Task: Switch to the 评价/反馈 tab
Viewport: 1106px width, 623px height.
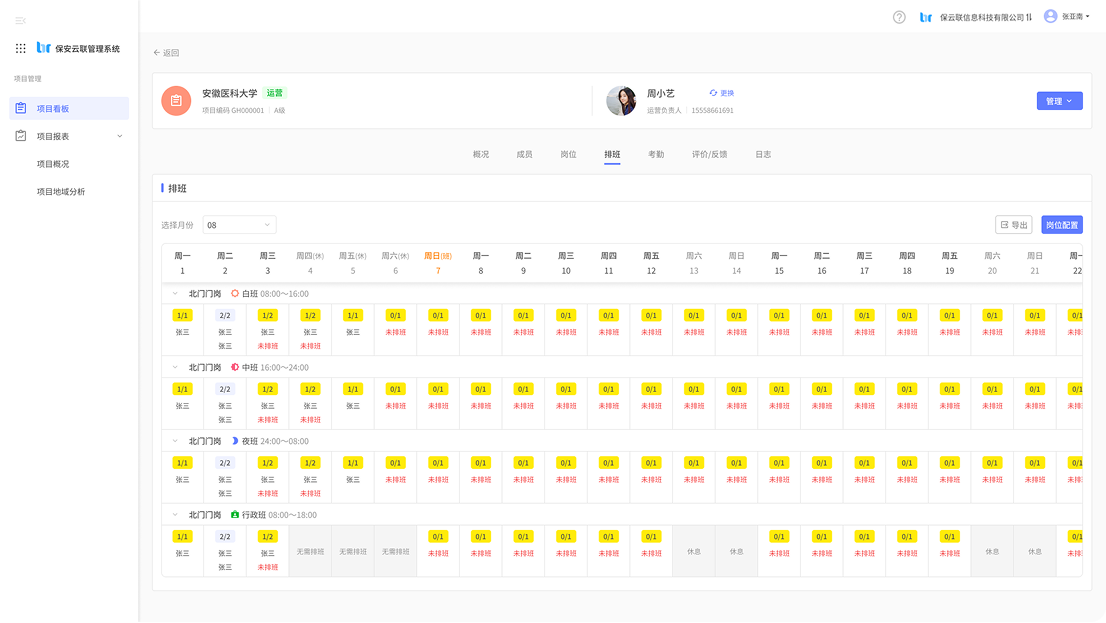Action: click(x=709, y=154)
